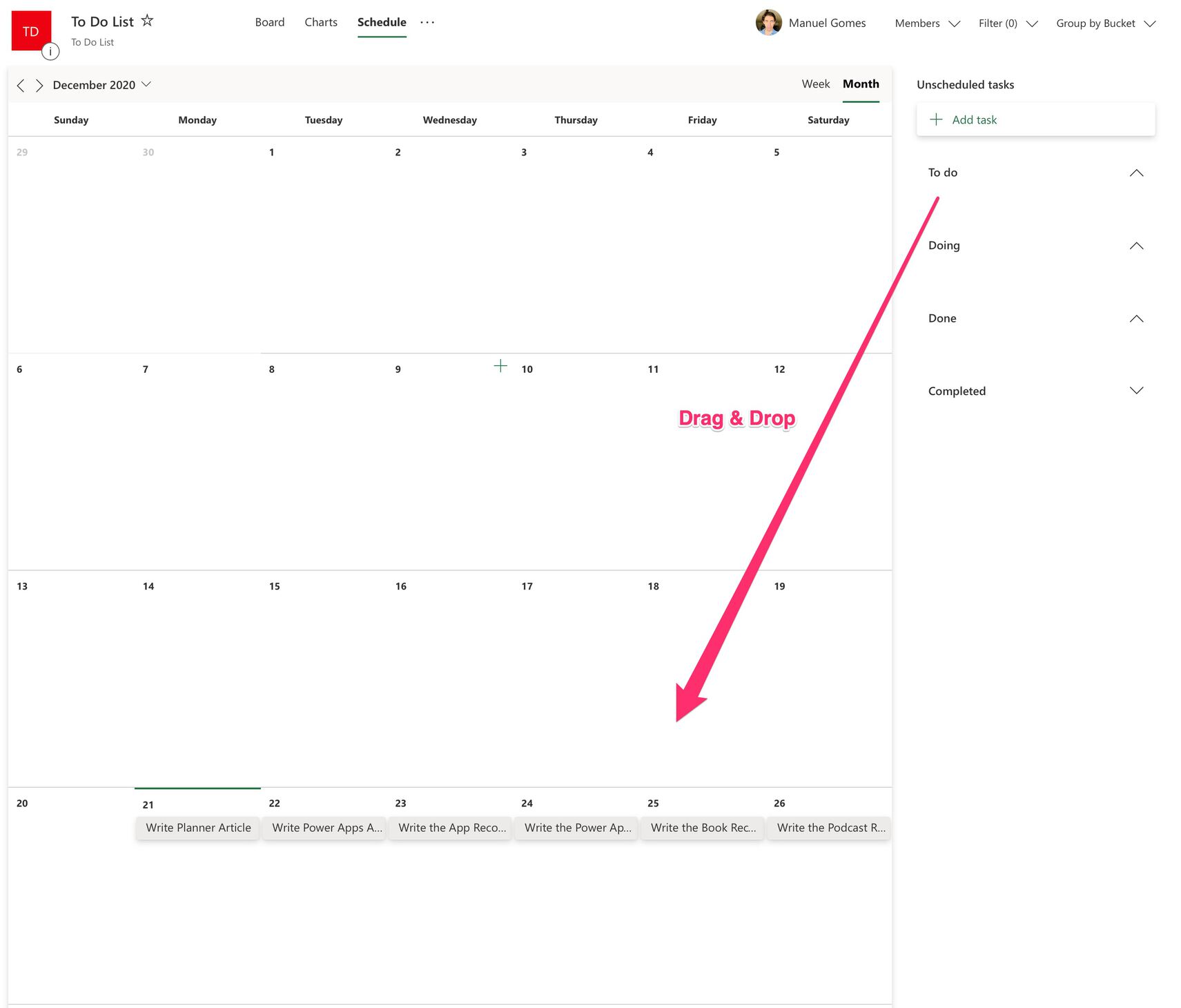Image resolution: width=1181 pixels, height=1008 pixels.
Task: Click the plus icon on December 9
Action: point(501,366)
